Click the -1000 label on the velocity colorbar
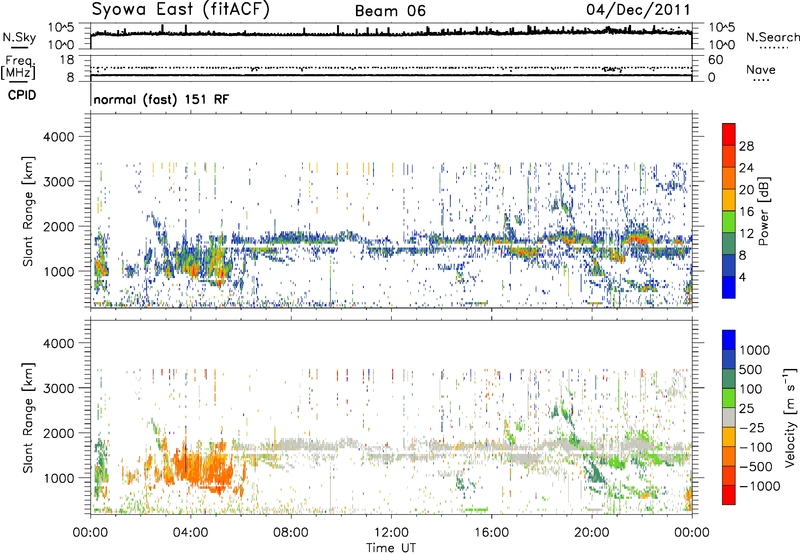 pos(760,486)
